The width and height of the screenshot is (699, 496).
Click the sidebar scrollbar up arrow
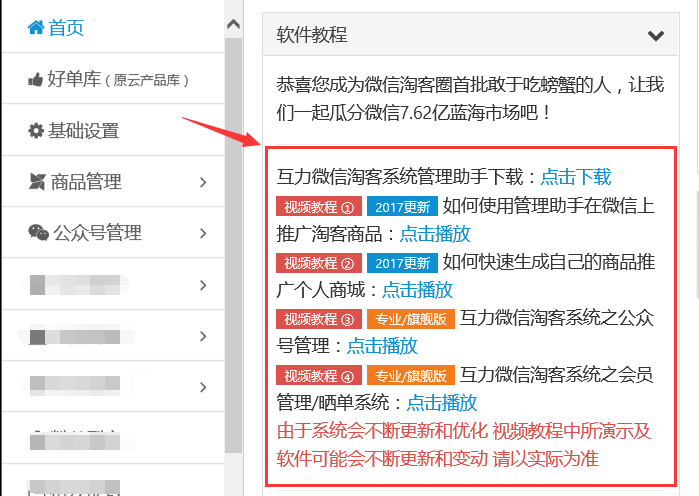pos(234,24)
